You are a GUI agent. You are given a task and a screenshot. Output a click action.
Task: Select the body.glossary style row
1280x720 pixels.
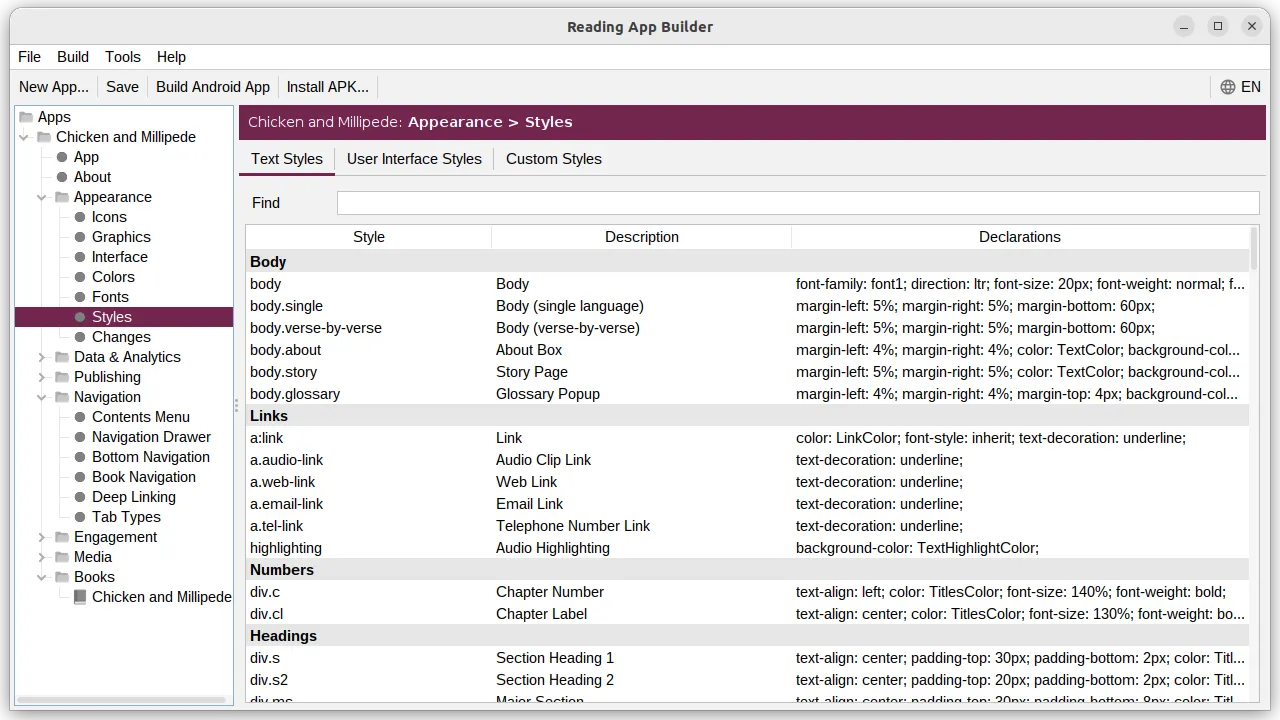pyautogui.click(x=747, y=394)
